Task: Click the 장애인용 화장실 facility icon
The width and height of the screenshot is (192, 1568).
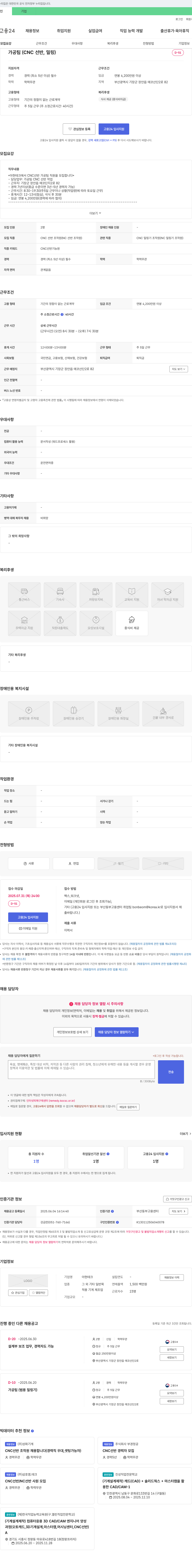Action: click(118, 713)
